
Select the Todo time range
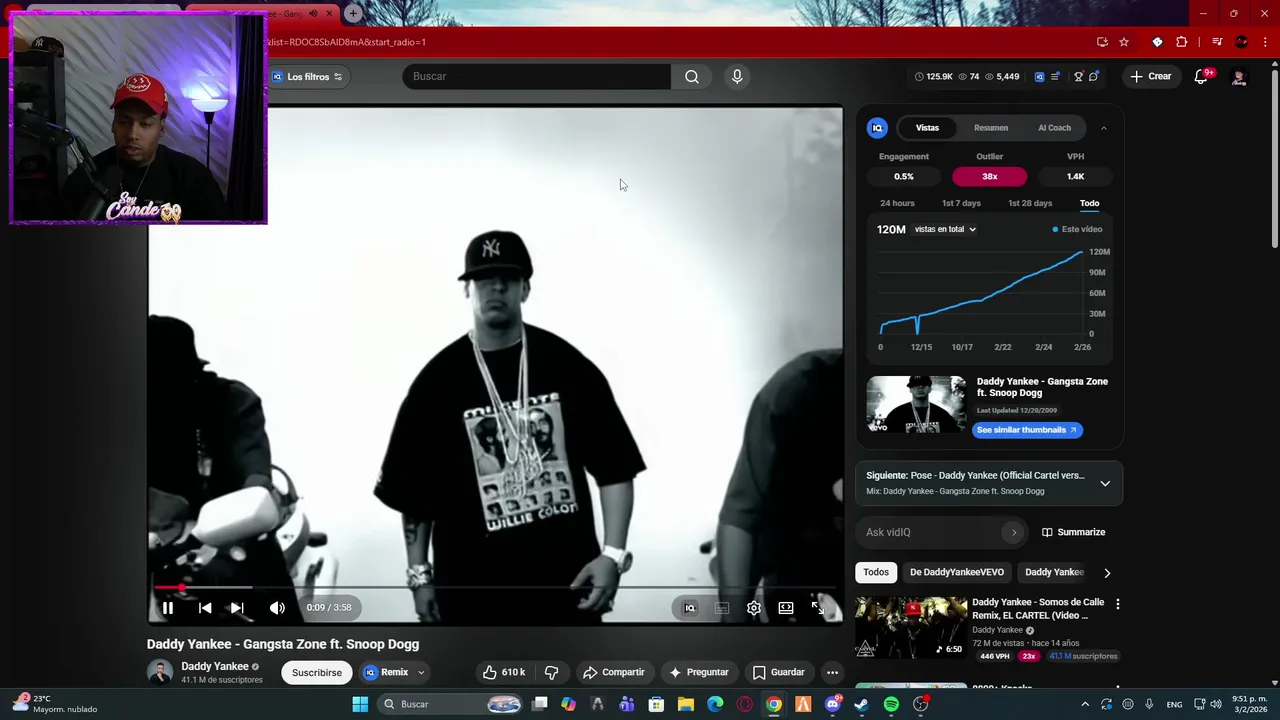tap(1089, 203)
